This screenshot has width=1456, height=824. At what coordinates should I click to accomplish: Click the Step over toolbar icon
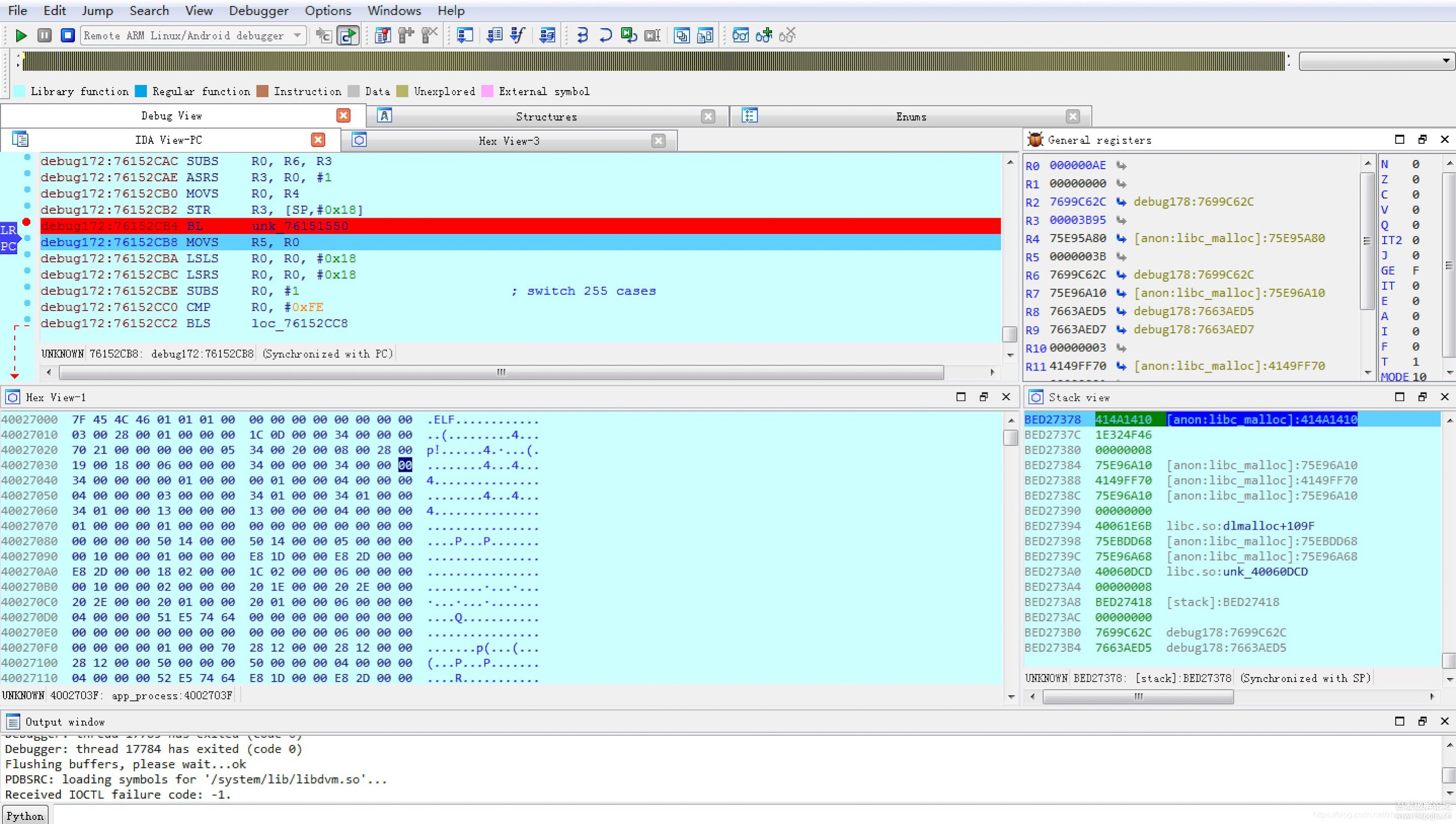pos(605,35)
